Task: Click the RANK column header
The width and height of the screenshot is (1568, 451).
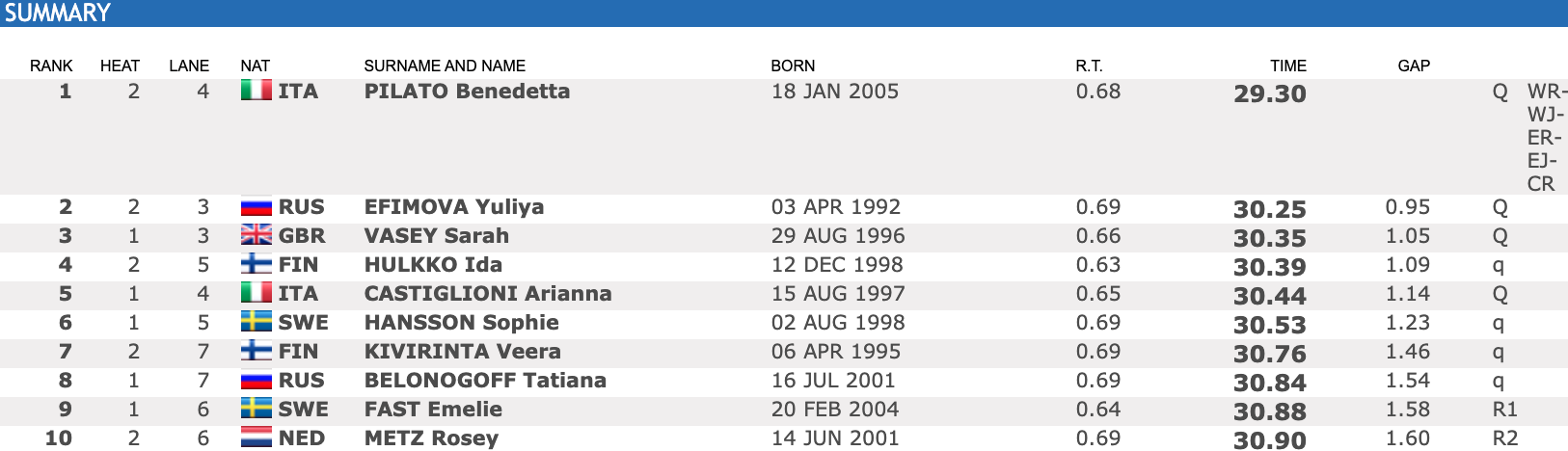Action: click(51, 66)
